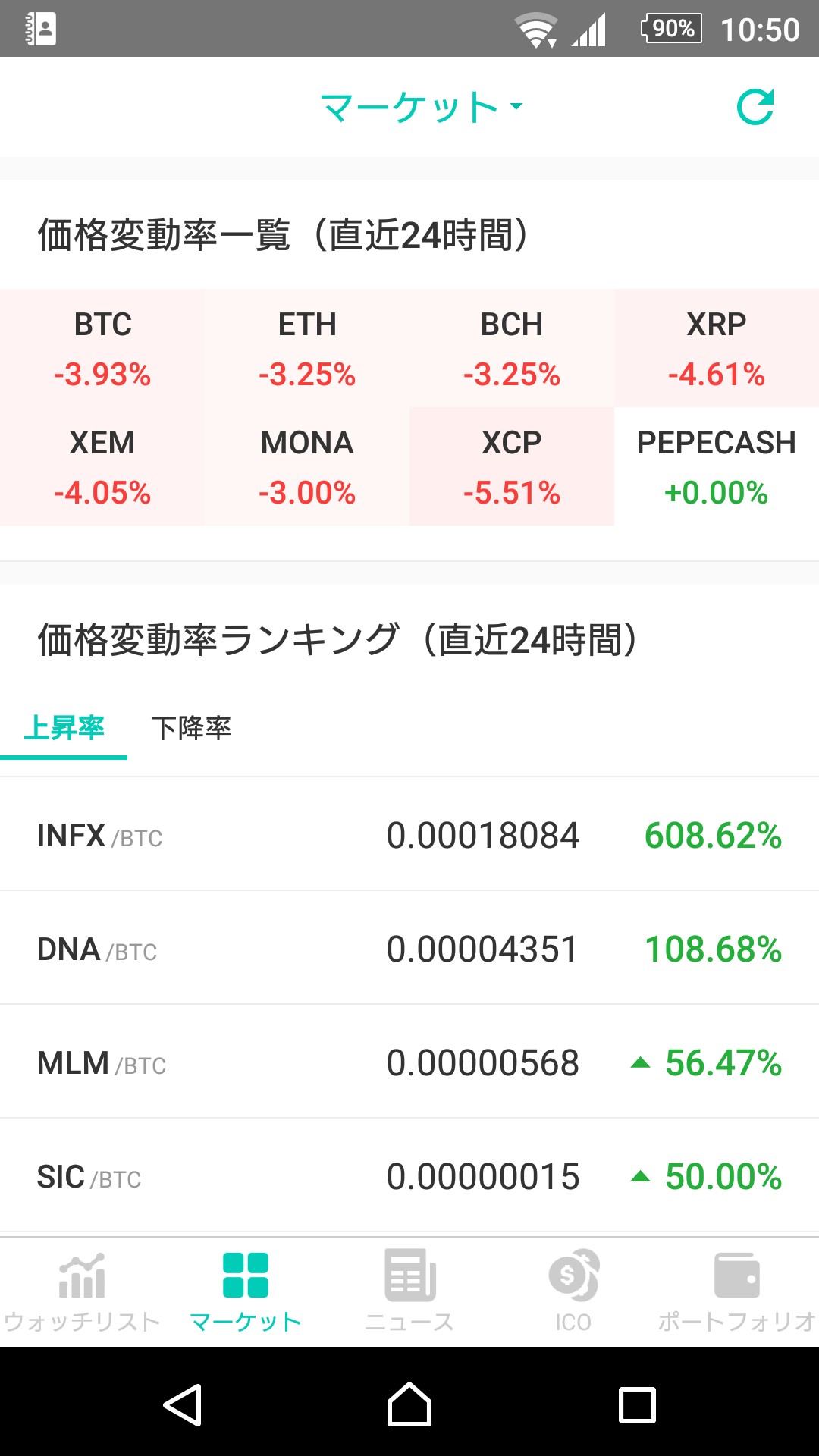Open the ウォッチリスト watchlist chart icon
This screenshot has width=819, height=1456.
click(82, 1277)
